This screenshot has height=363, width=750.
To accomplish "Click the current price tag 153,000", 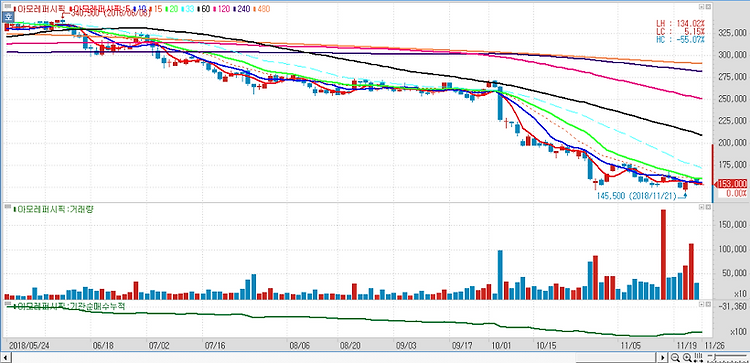I will (x=730, y=184).
